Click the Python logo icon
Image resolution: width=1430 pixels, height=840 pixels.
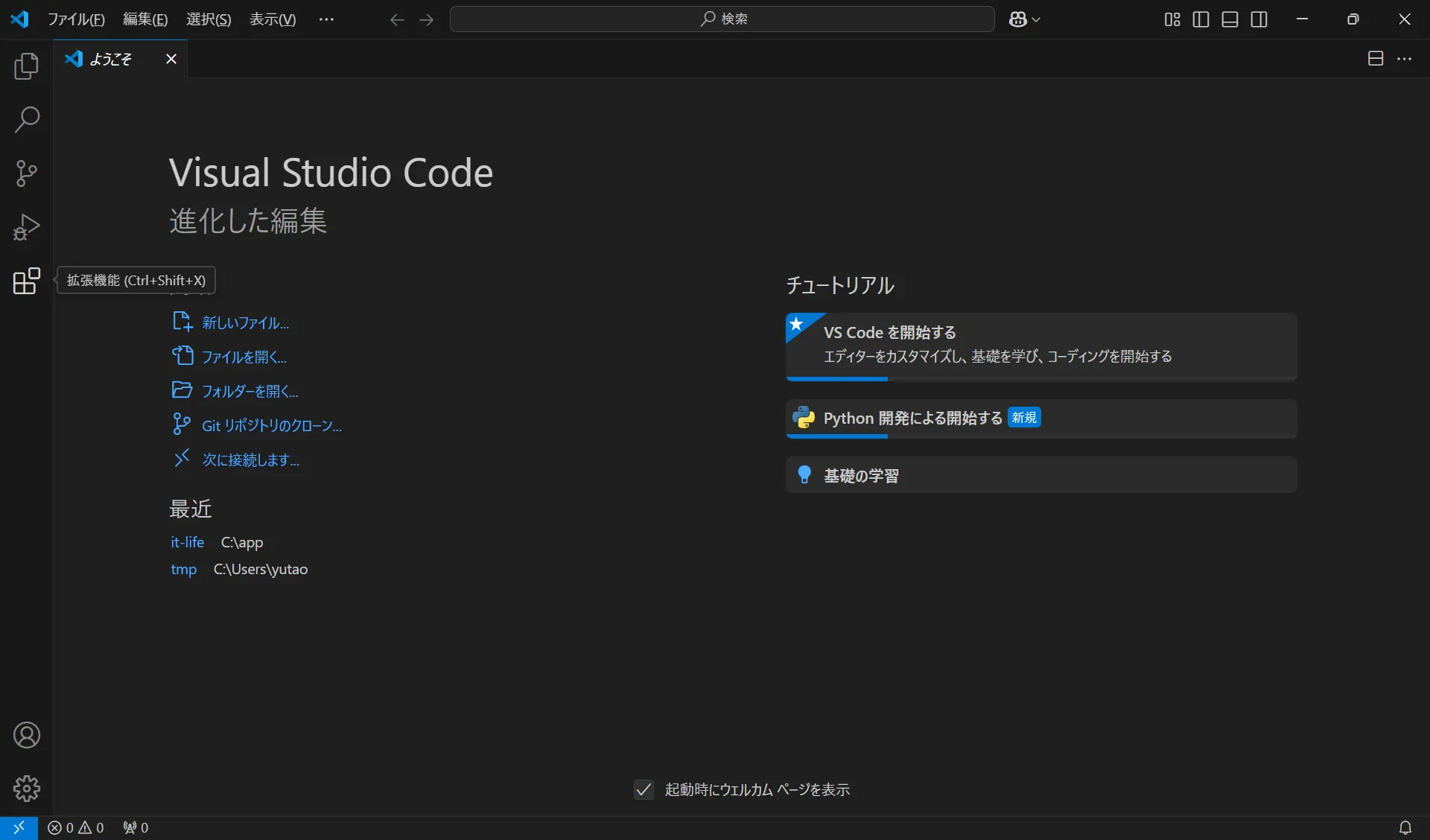[804, 418]
